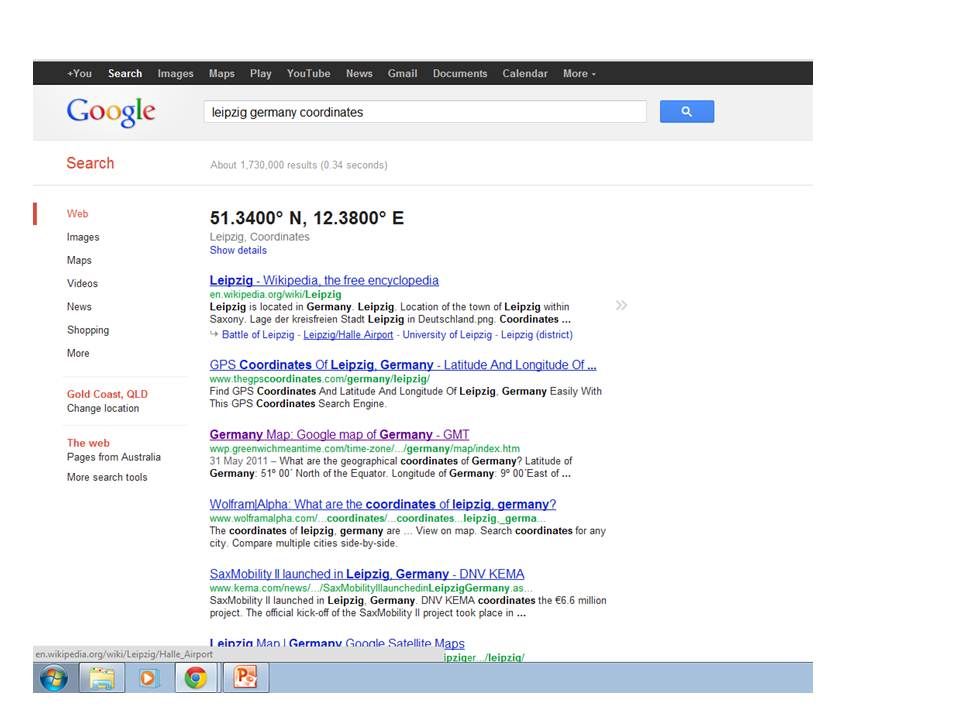Viewport: 960px width, 720px height.
Task: Open University of Leipzig sitelink
Action: [x=447, y=335]
